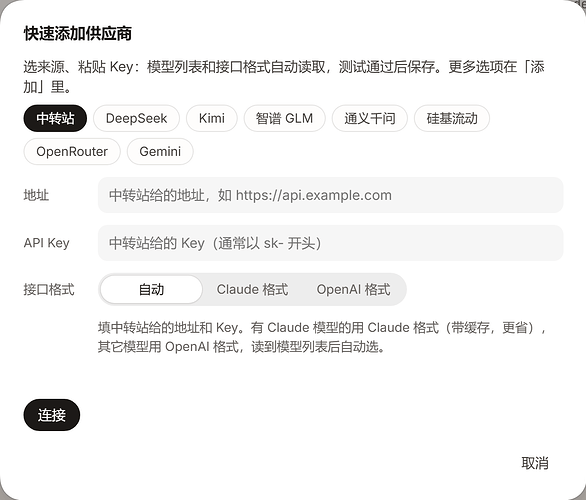Select the 中转站 provider chip
The height and width of the screenshot is (500, 586).
coord(55,118)
